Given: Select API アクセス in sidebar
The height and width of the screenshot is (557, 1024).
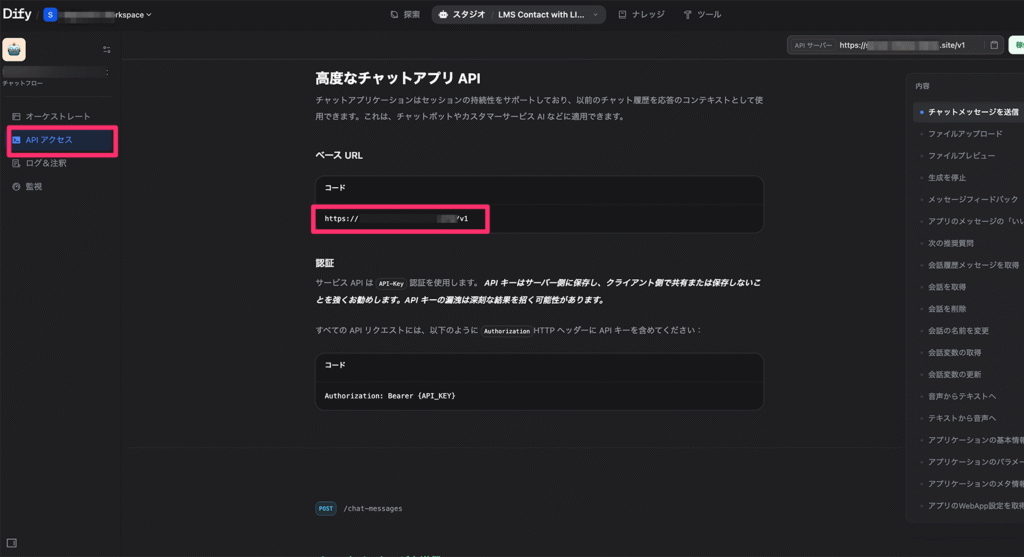Looking at the screenshot, I should [61, 140].
